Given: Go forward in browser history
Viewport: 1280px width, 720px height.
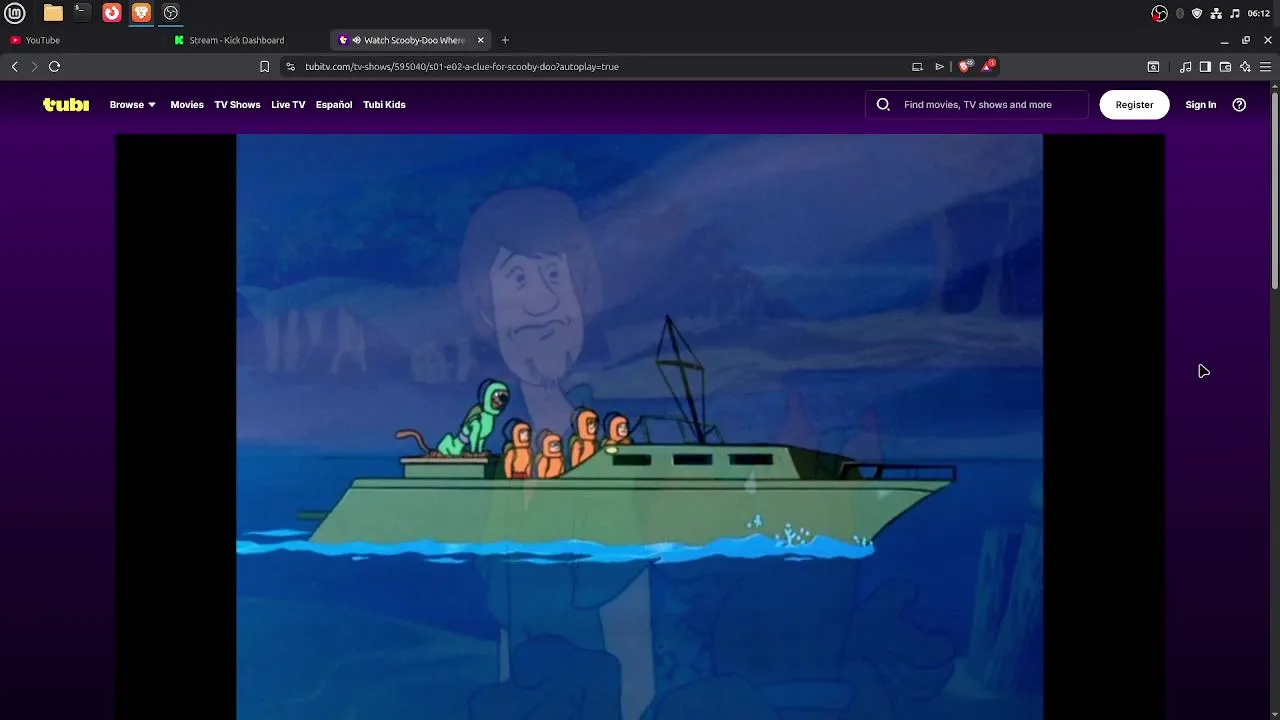Looking at the screenshot, I should pos(34,66).
